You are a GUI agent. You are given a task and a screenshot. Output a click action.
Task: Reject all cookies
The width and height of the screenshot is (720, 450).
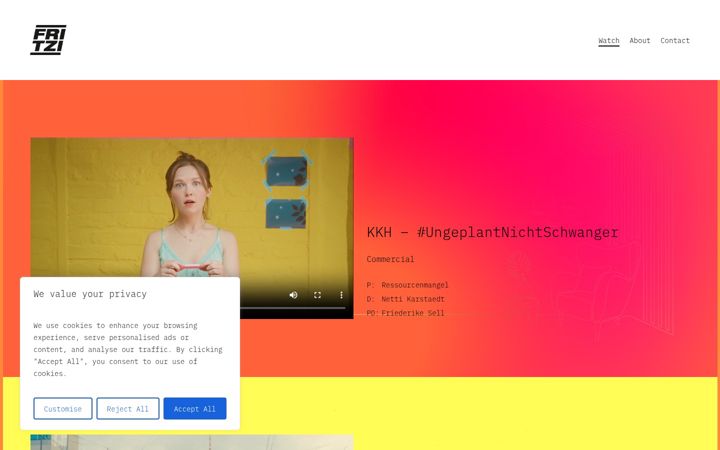128,409
